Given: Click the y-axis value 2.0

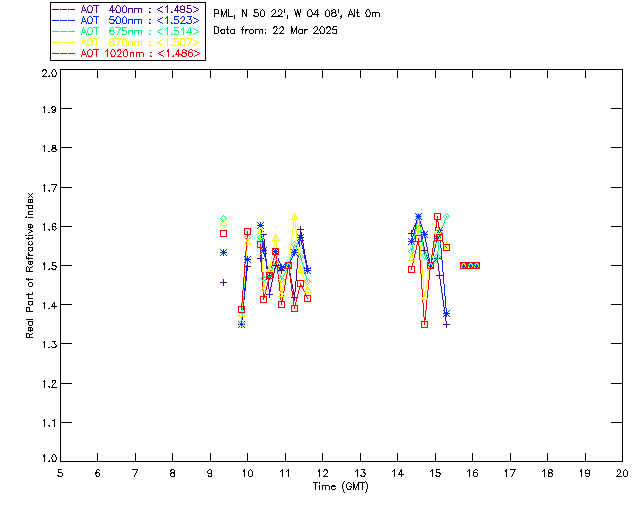Looking at the screenshot, I should [x=49, y=73].
